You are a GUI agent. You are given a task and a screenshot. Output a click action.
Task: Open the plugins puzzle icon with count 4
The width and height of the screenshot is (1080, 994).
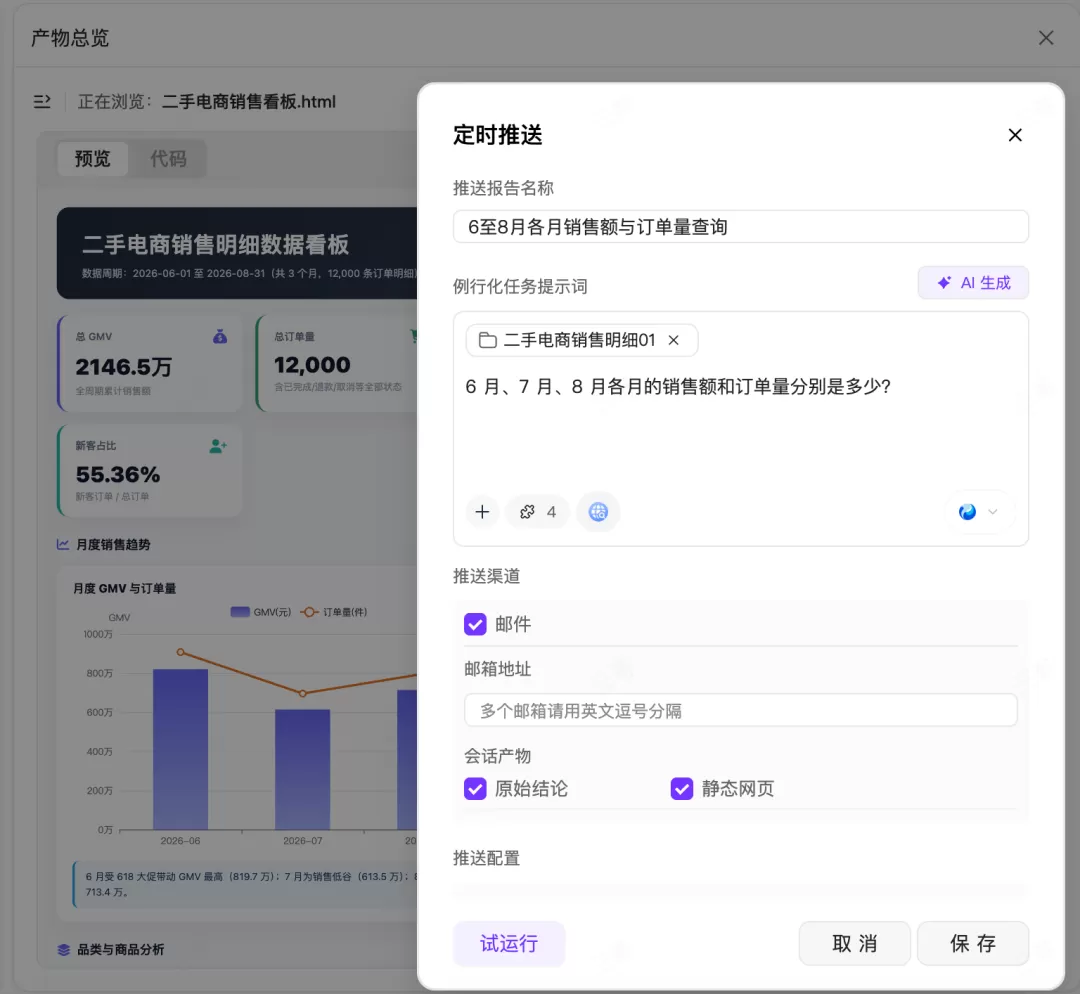[538, 512]
